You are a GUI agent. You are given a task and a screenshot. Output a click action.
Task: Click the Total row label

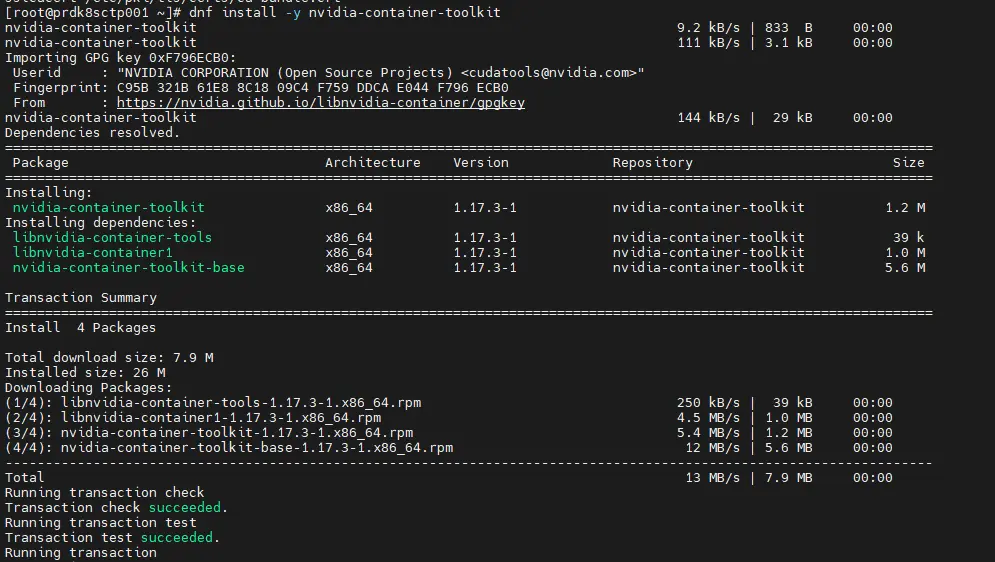point(25,478)
